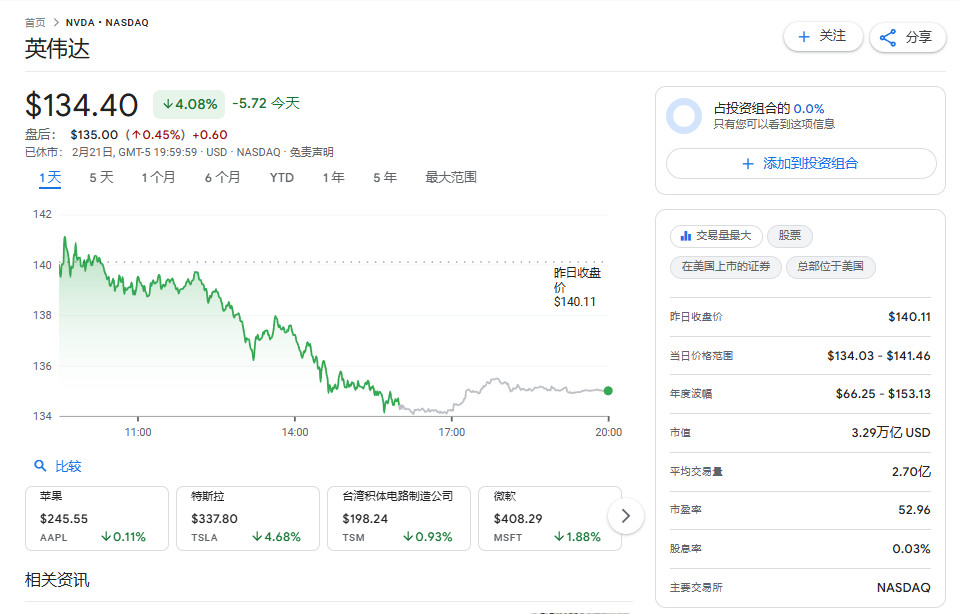The height and width of the screenshot is (614, 961).
Task: Click the portfolio ring chart icon
Action: [684, 116]
